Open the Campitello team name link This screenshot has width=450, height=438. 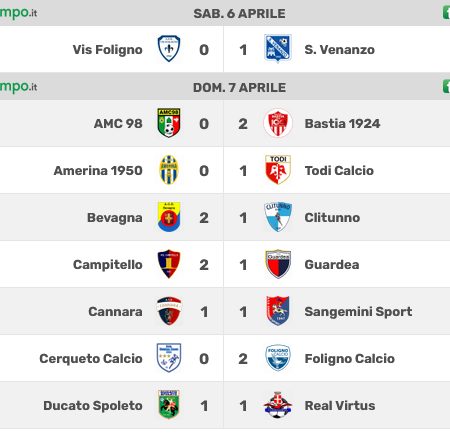click(x=108, y=265)
